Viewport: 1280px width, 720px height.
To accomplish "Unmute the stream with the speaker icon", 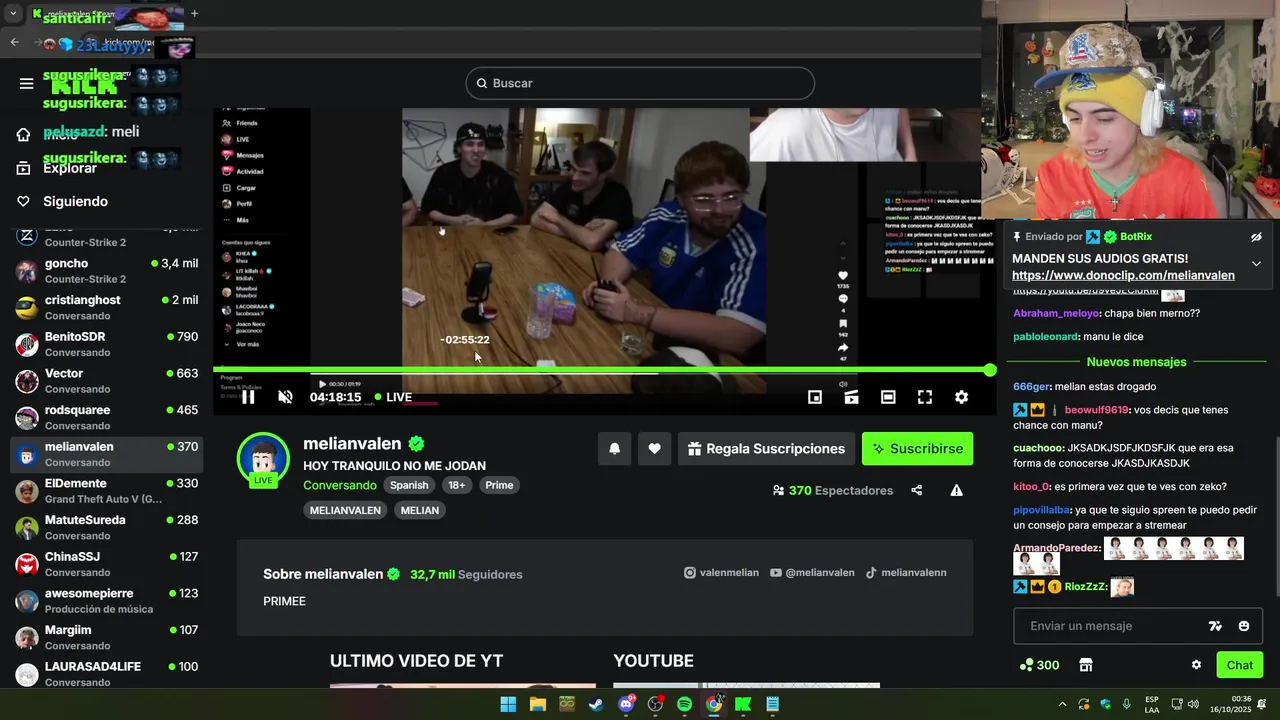I will [x=285, y=397].
